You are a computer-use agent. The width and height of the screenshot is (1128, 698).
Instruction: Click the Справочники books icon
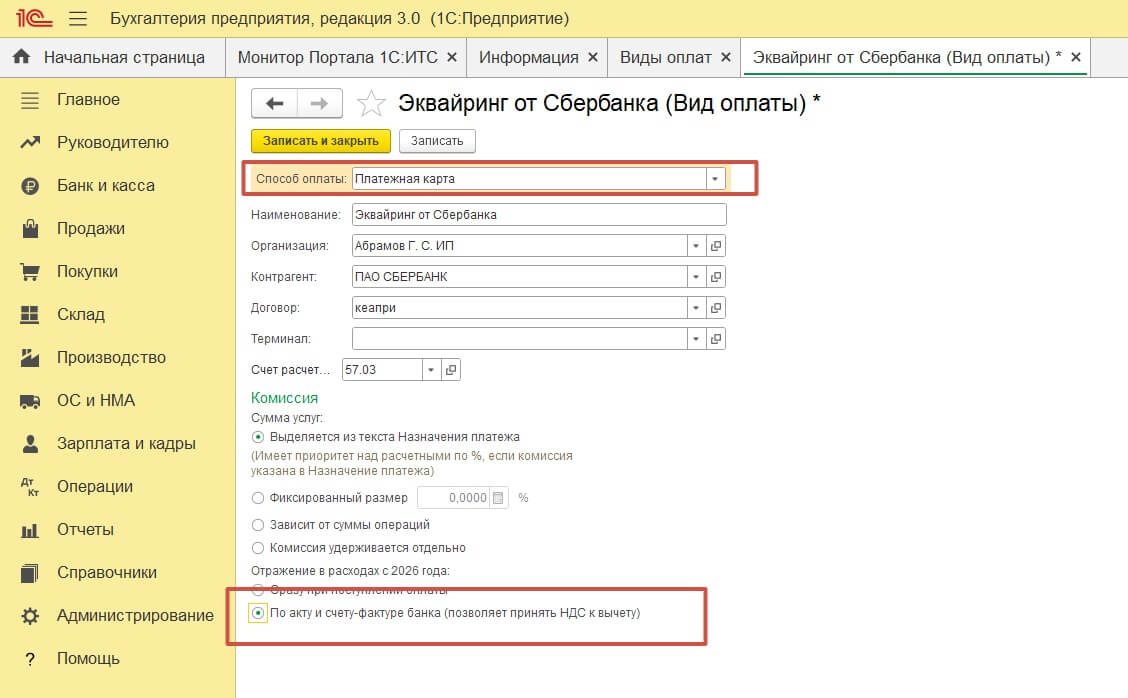[29, 573]
